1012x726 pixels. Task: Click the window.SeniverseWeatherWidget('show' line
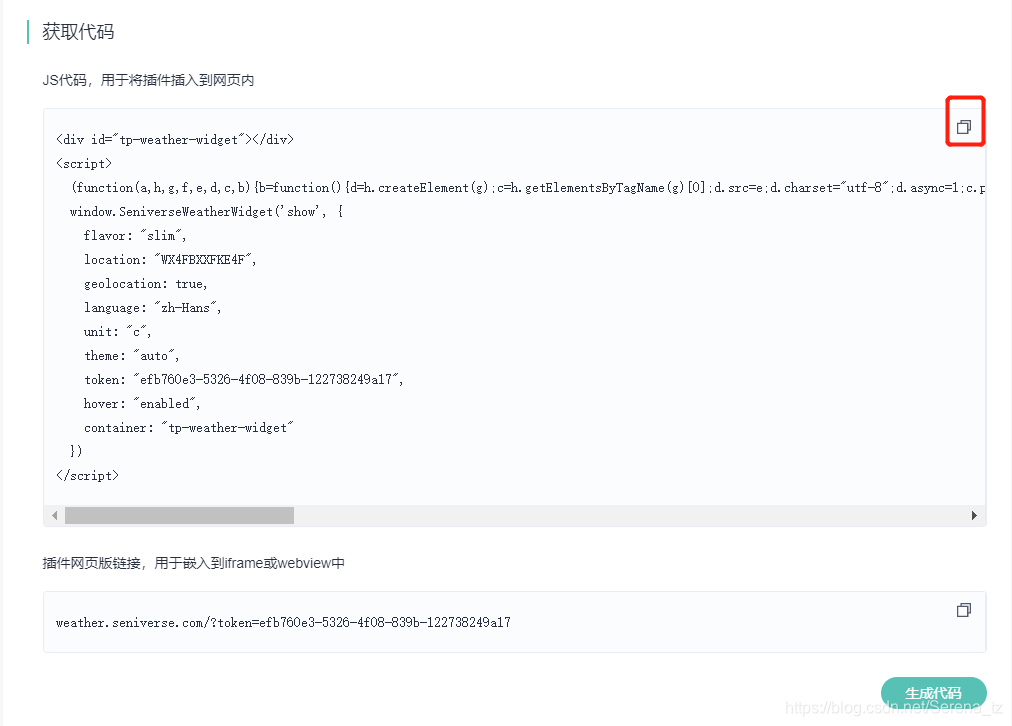point(207,212)
